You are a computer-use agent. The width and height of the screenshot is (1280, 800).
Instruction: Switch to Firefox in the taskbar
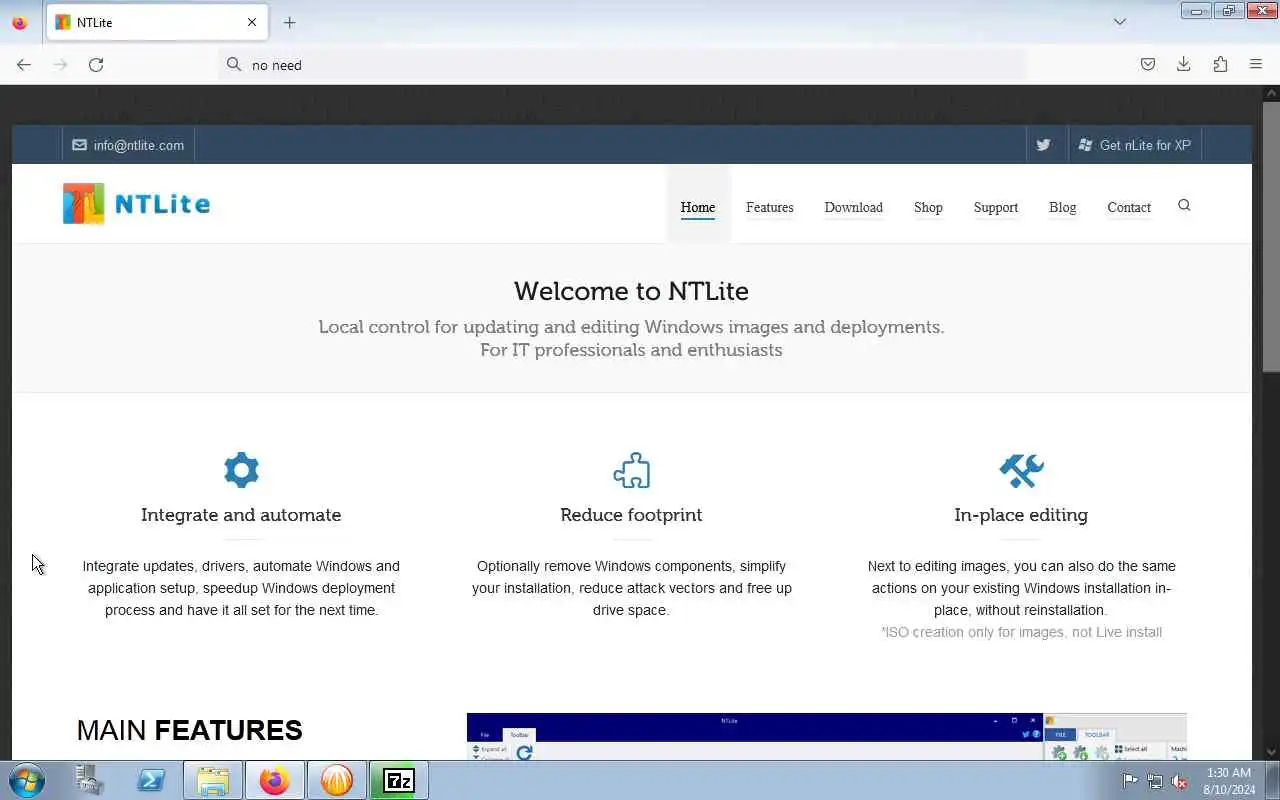[x=275, y=780]
